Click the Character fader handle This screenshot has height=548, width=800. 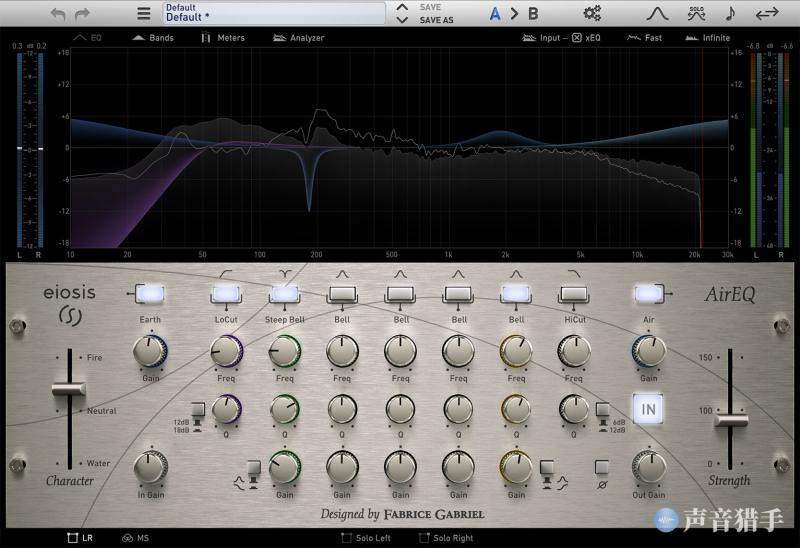[x=69, y=389]
